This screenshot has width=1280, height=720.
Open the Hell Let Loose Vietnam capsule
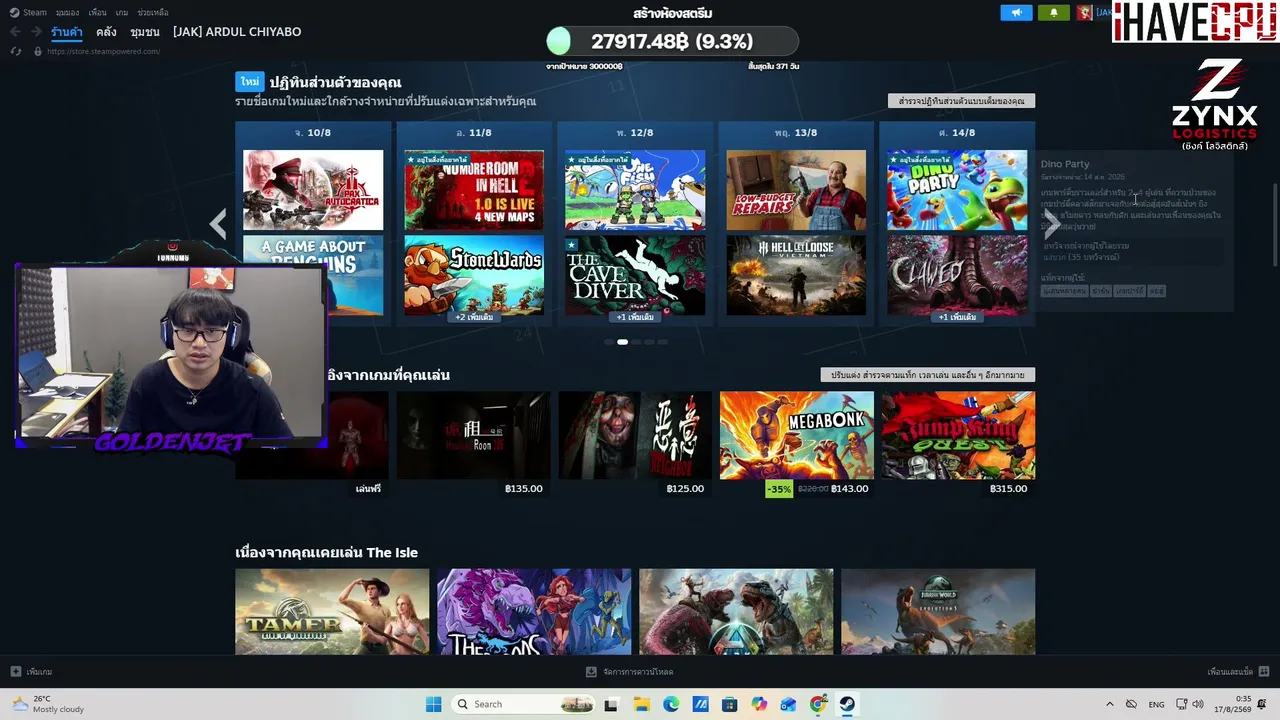[x=796, y=275]
